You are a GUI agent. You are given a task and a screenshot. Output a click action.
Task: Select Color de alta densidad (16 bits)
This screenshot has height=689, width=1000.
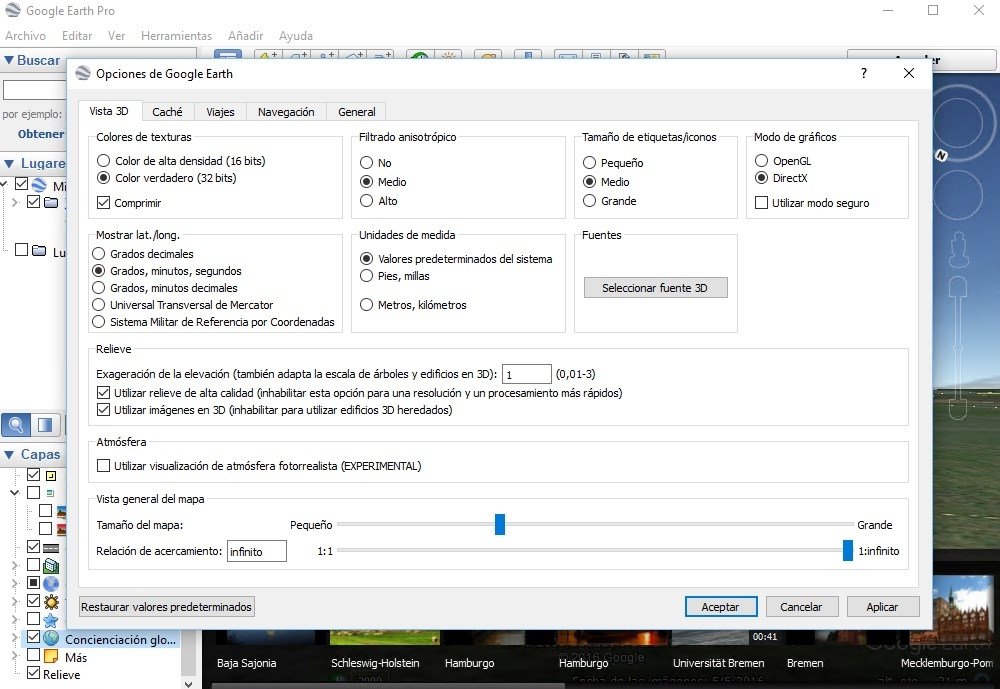[103, 161]
